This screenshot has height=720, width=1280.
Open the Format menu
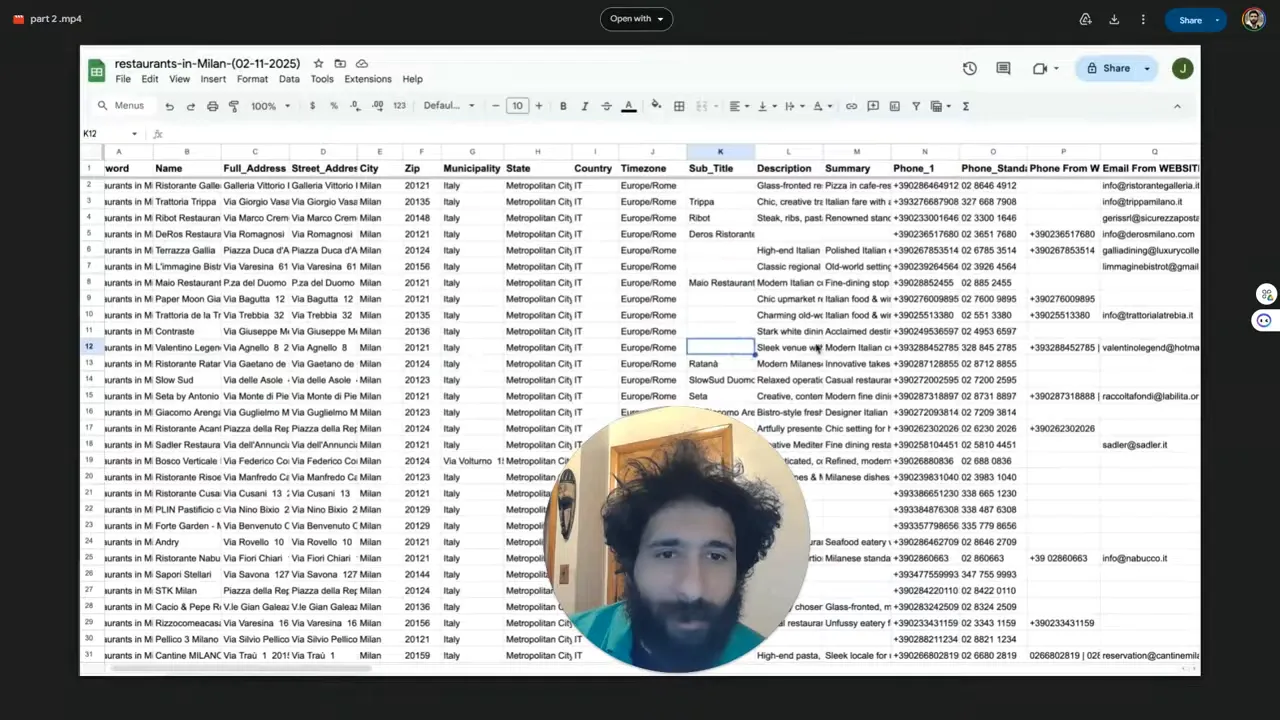252,79
